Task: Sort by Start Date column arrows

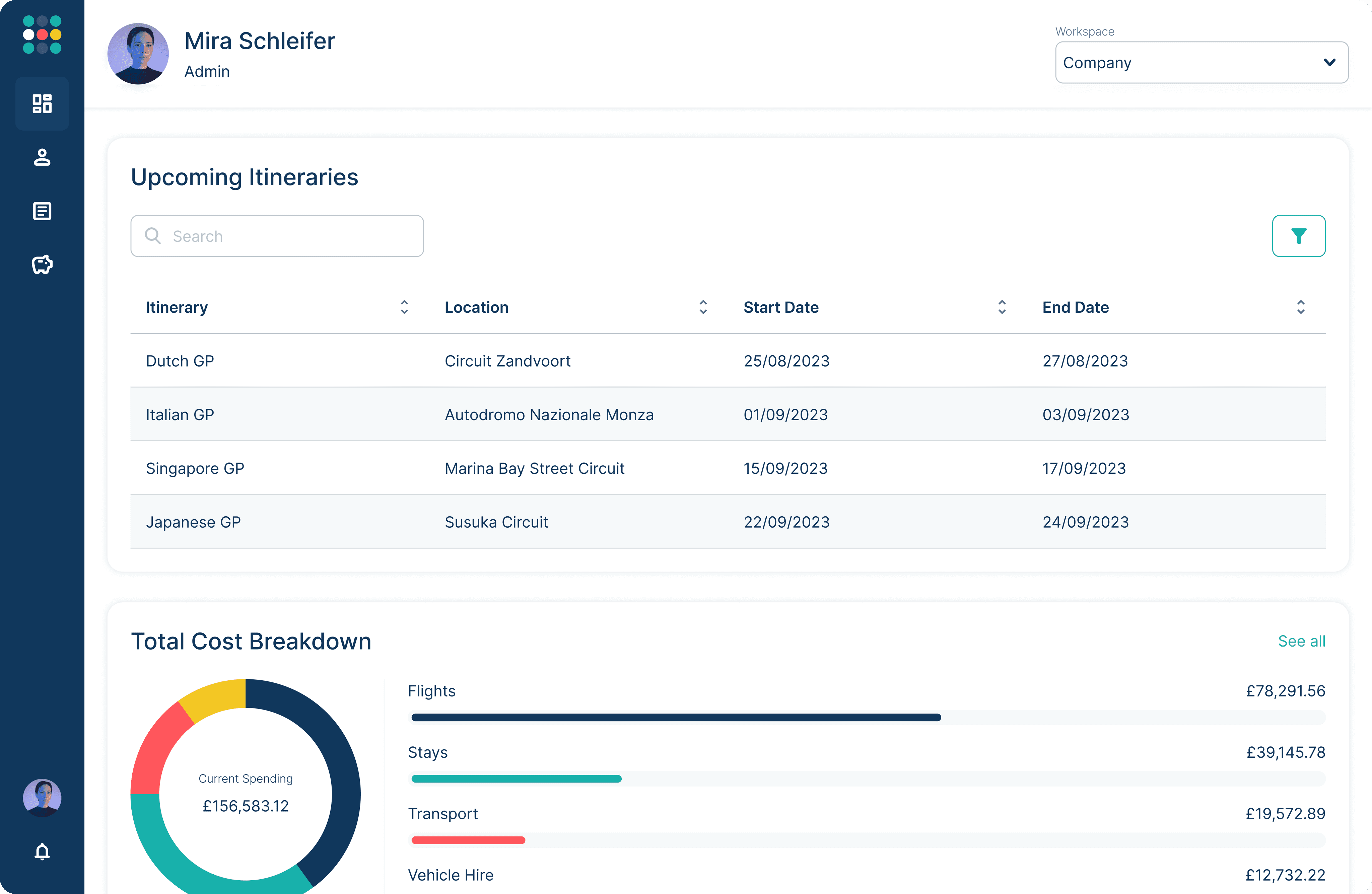Action: pyautogui.click(x=1001, y=307)
